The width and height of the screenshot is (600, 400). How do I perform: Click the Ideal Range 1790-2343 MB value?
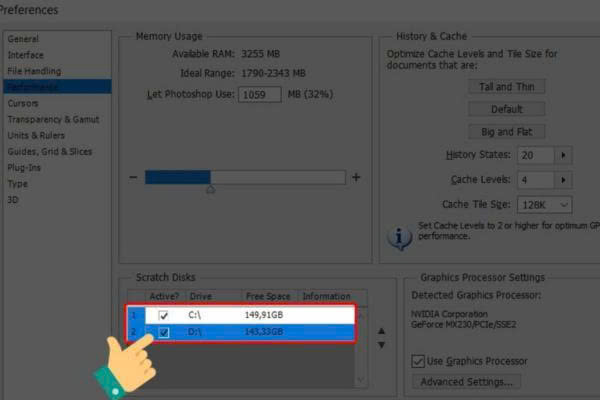tap(273, 73)
